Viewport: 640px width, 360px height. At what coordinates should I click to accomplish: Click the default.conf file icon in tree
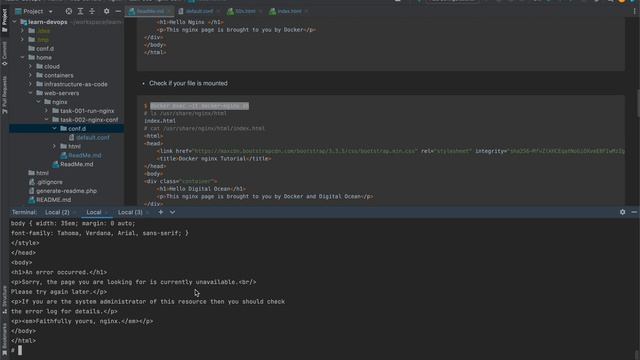[71, 138]
